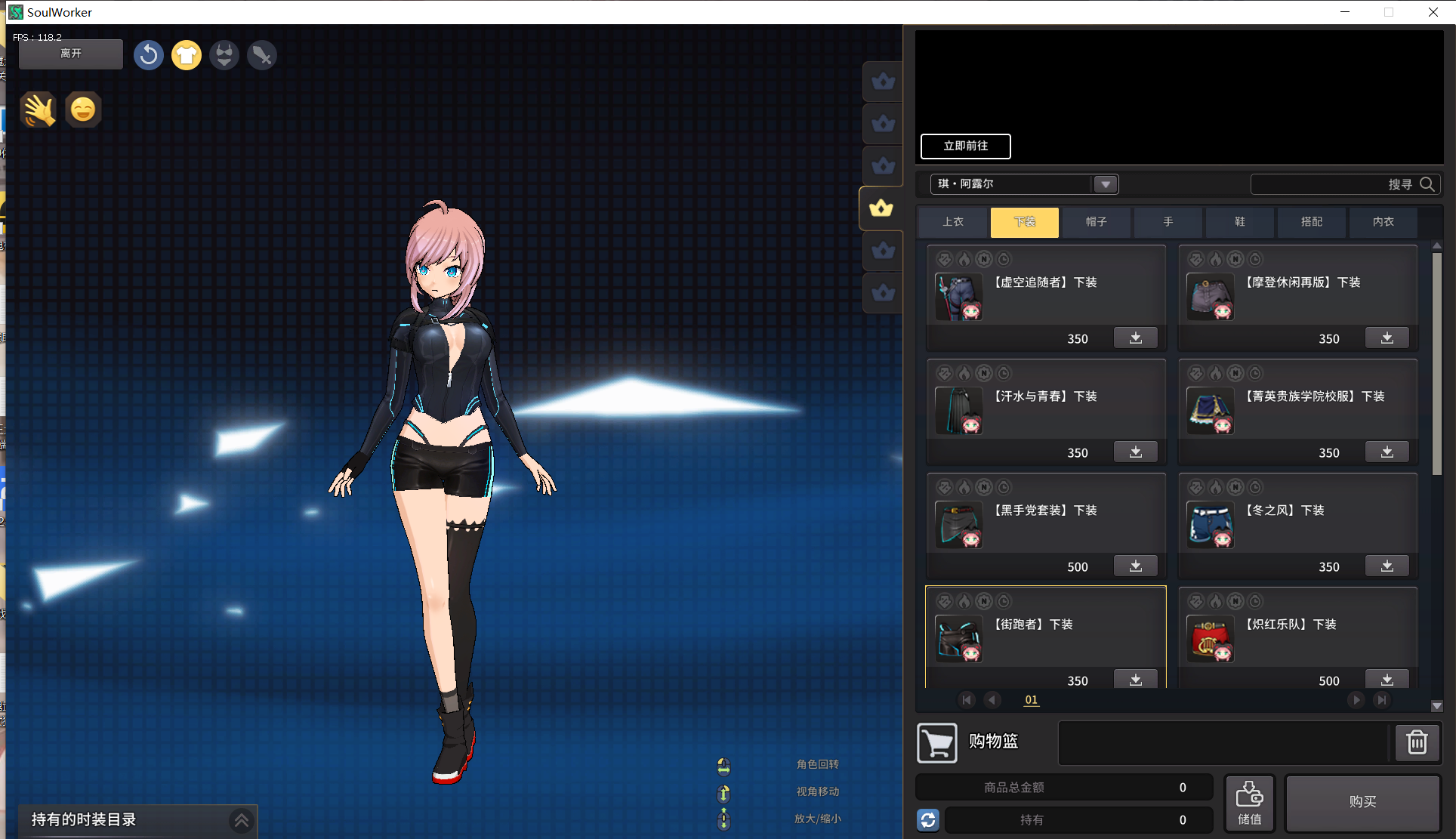The width and height of the screenshot is (1456, 839).
Task: Toggle the underwear view icon
Action: [224, 55]
